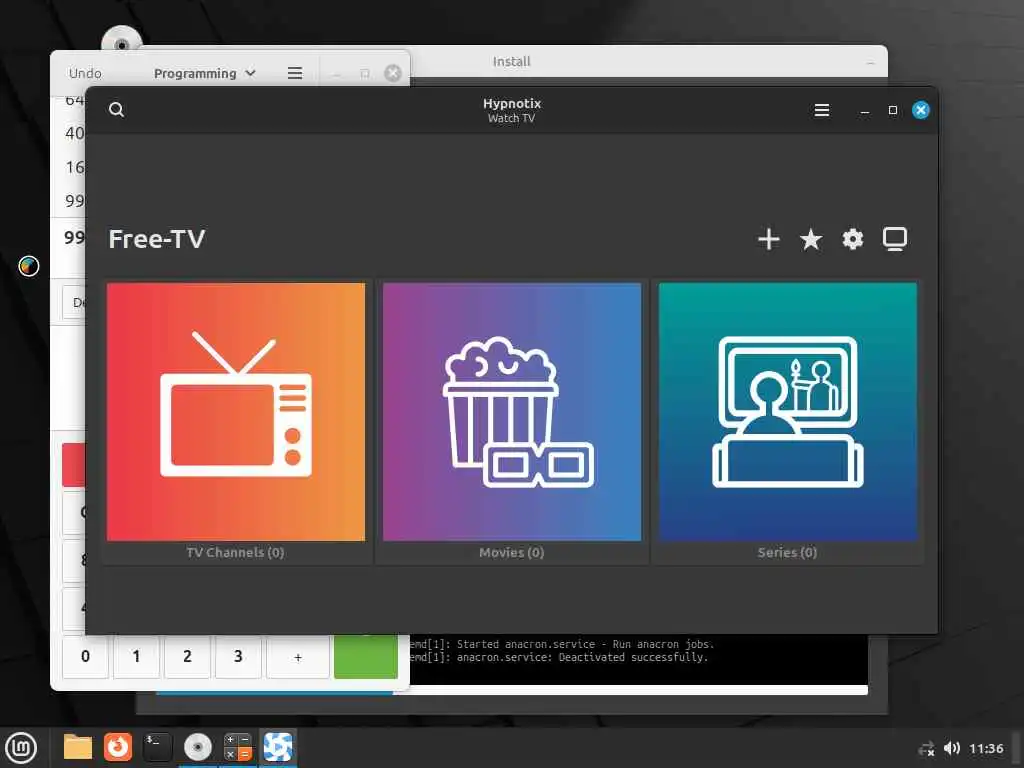This screenshot has height=768, width=1024.
Task: Click the Free-TV provider heading
Action: tap(157, 239)
